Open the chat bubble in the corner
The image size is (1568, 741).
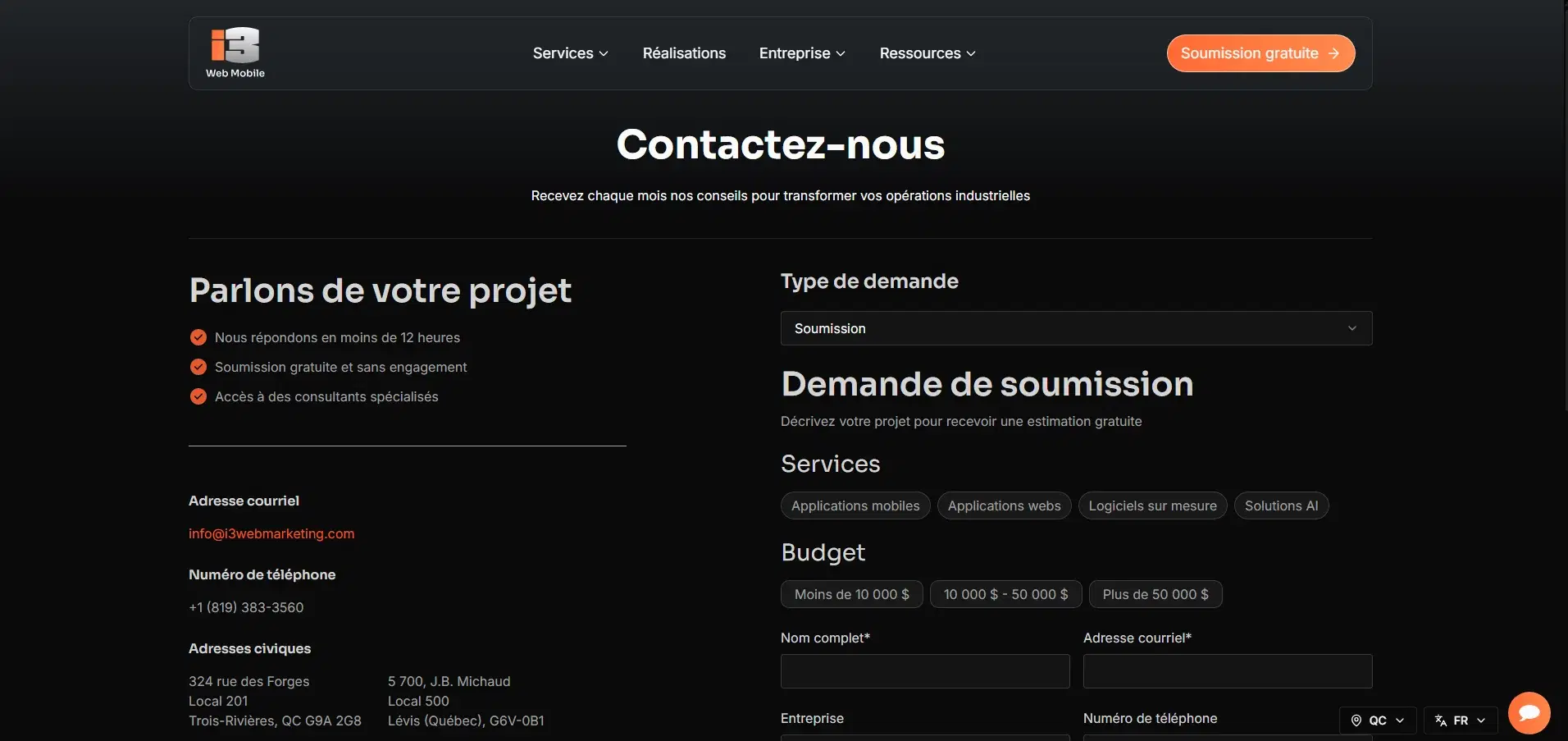(1529, 712)
